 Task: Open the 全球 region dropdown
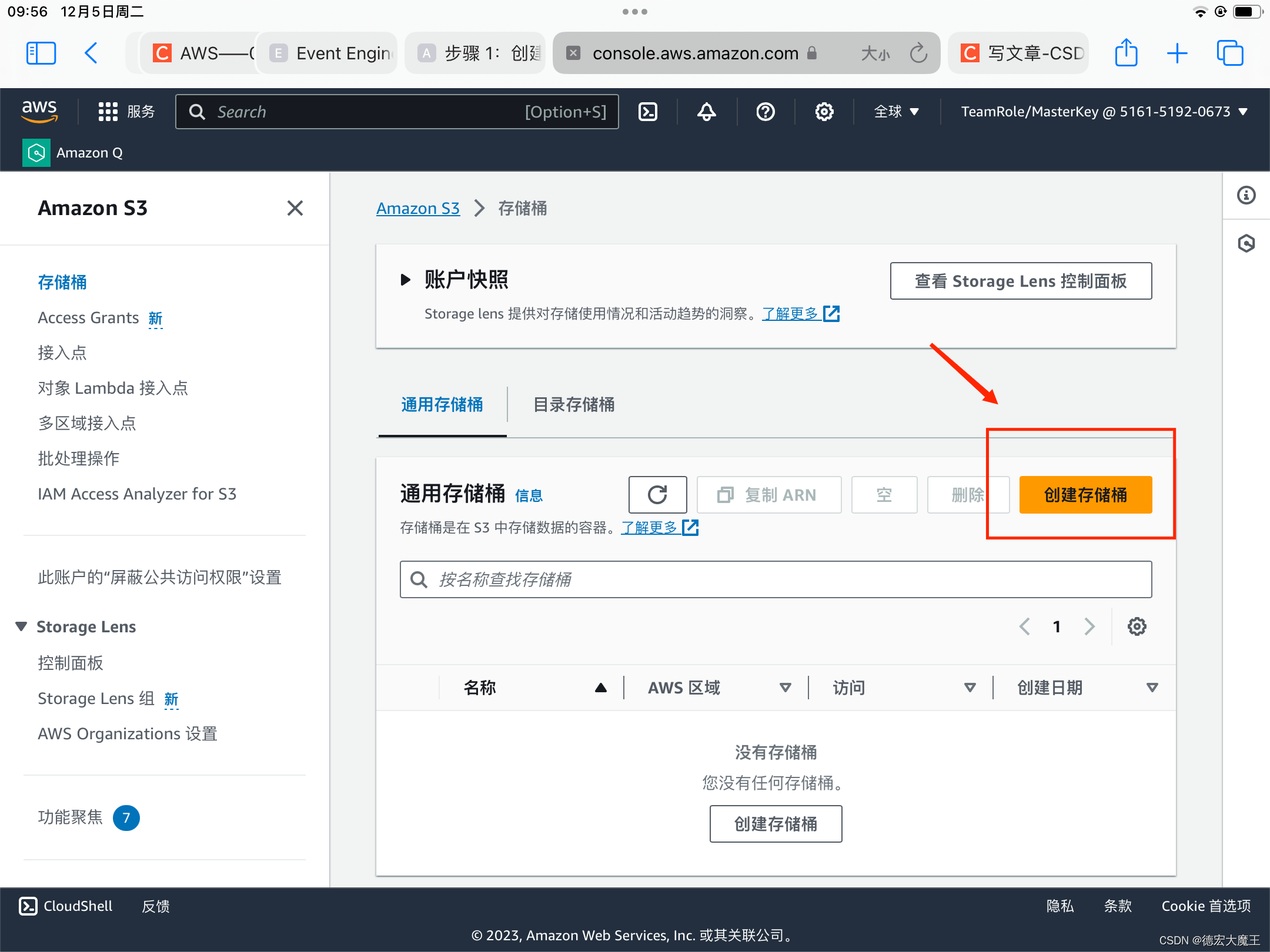click(x=896, y=112)
